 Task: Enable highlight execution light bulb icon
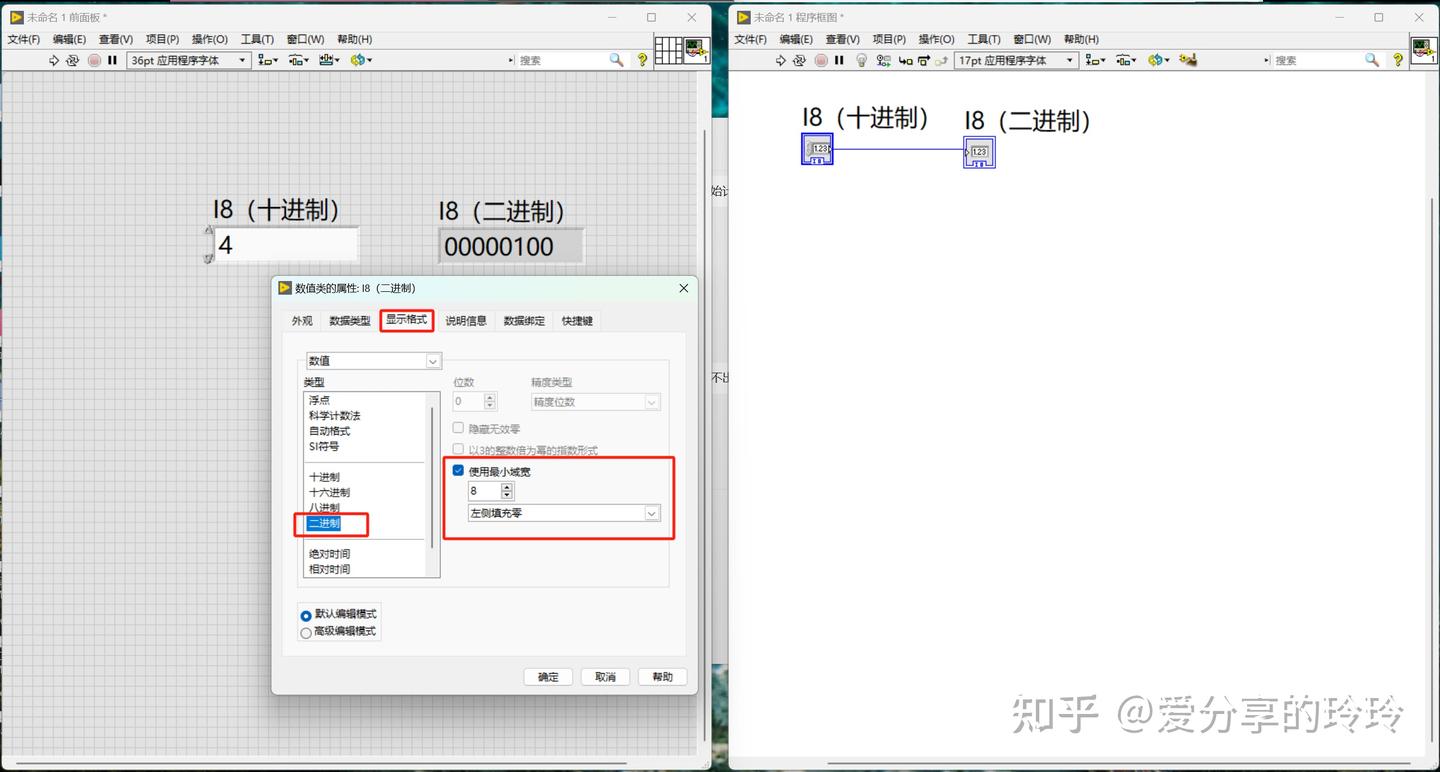[861, 60]
